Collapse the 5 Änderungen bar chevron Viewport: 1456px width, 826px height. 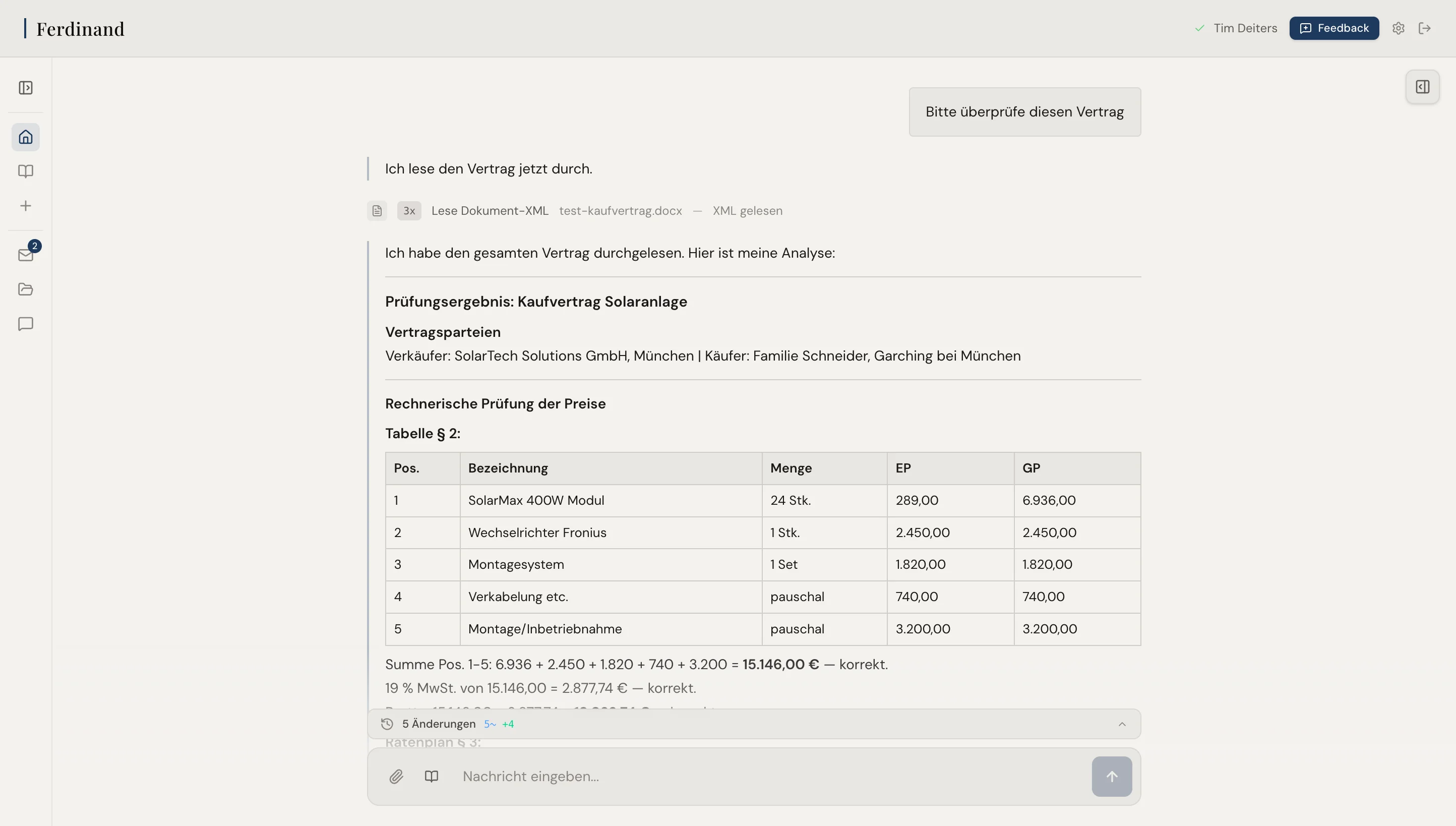click(x=1121, y=724)
